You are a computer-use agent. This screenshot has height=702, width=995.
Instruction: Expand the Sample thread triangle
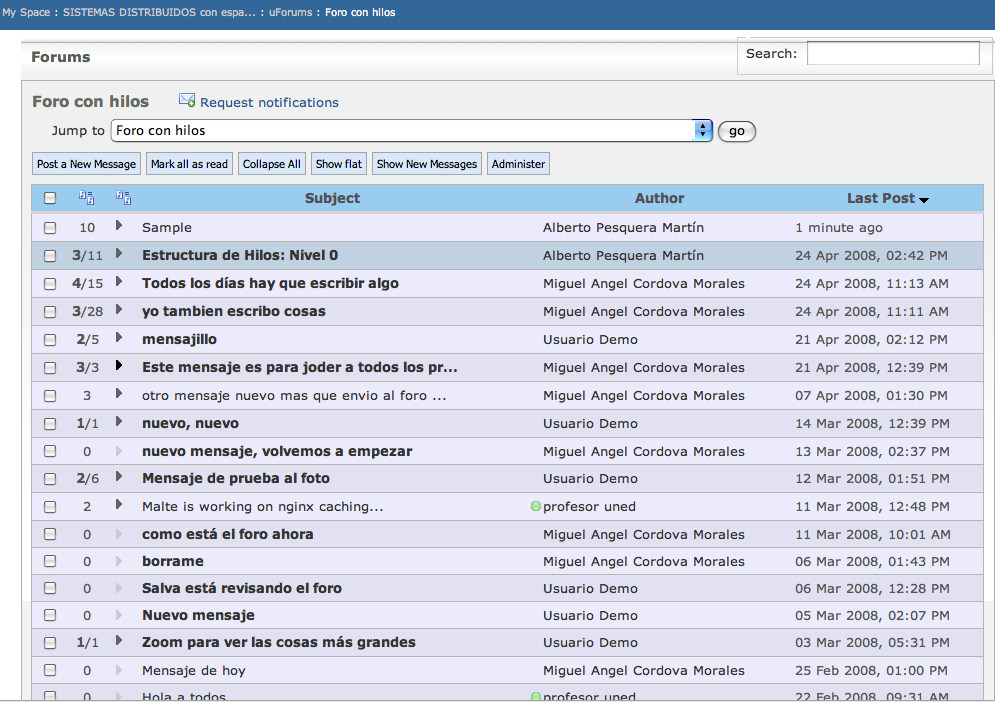tap(119, 227)
